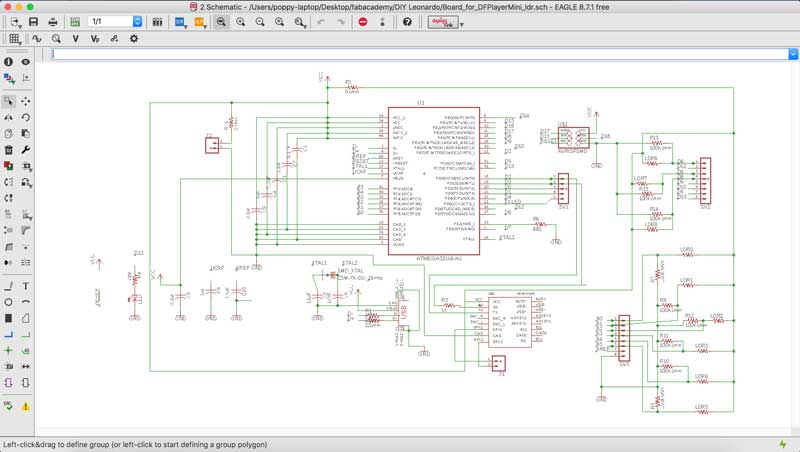Click the Redraw magnifier icon
Screen dimensions: 800x452
point(280,22)
